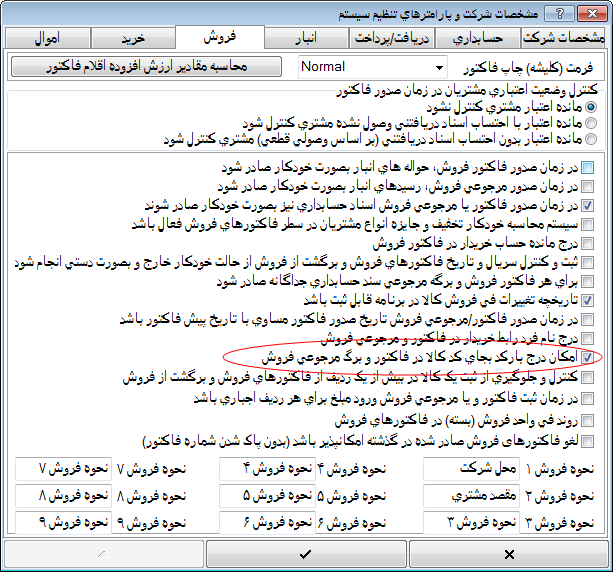Enable درج مانده حساب خريدار در فاکتور فروش
The image size is (613, 572).
point(587,243)
